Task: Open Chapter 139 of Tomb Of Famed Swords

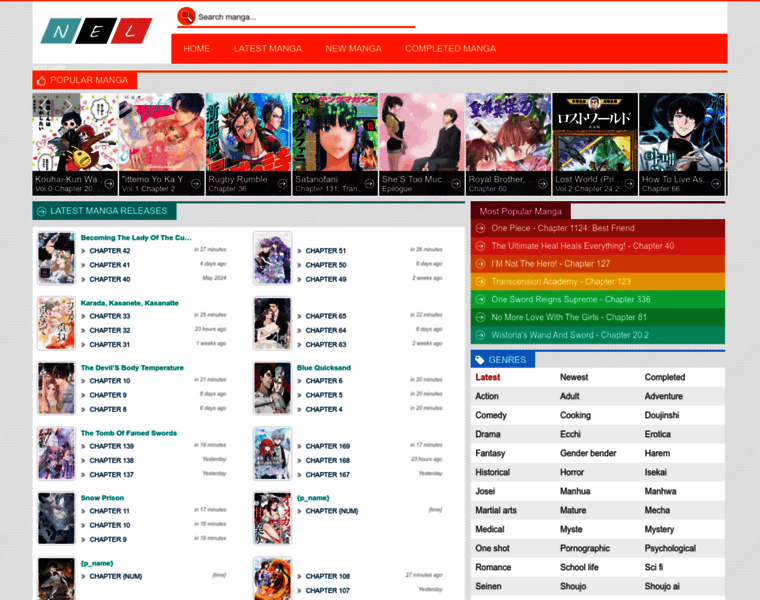Action: (x=111, y=446)
